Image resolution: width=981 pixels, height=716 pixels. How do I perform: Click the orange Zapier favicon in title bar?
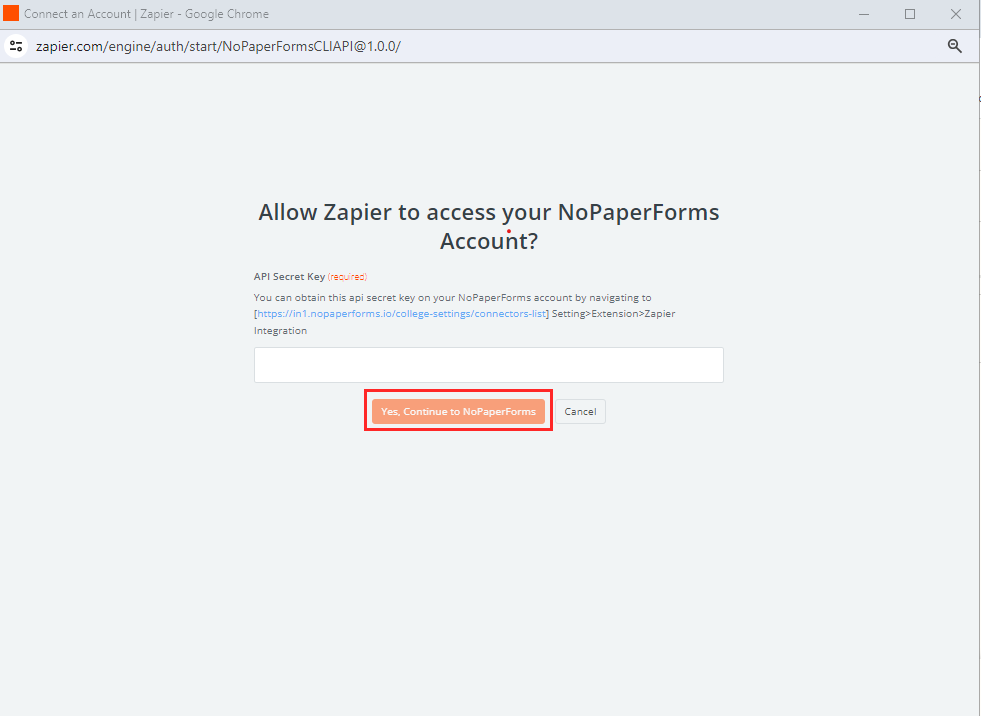pos(11,13)
